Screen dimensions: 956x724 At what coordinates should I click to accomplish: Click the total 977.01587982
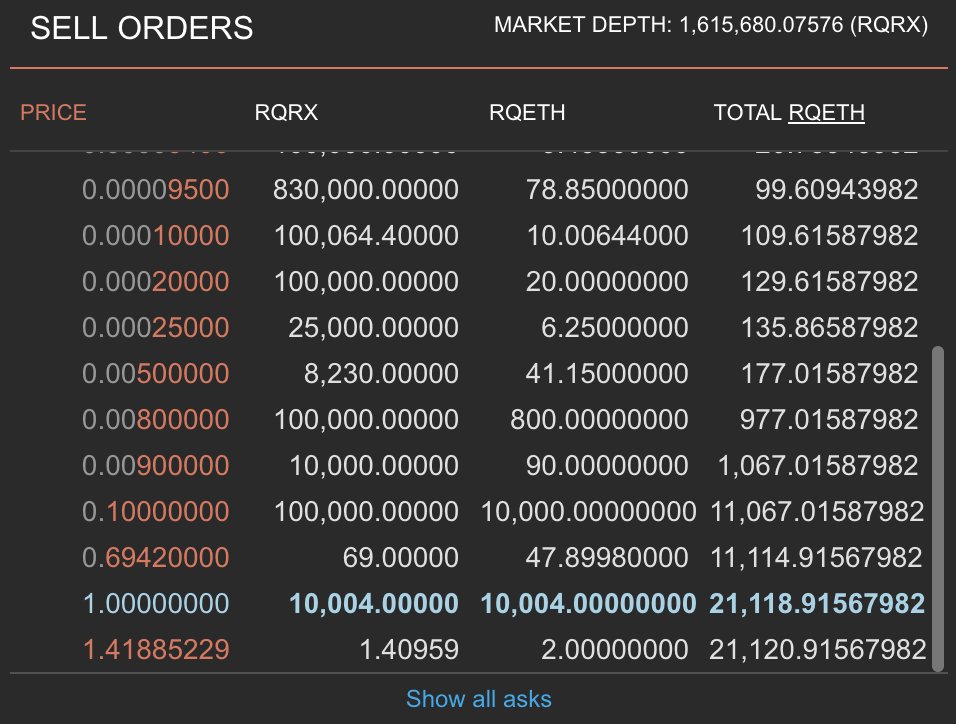[x=829, y=420]
